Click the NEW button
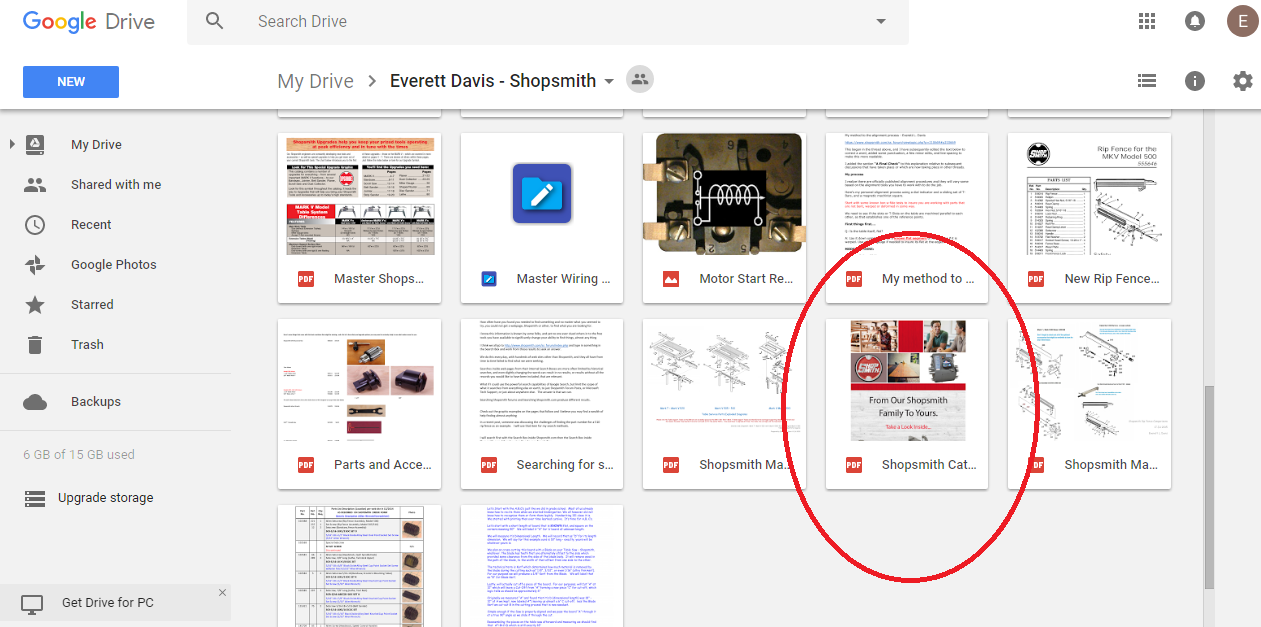Image resolution: width=1261 pixels, height=627 pixels. [71, 82]
